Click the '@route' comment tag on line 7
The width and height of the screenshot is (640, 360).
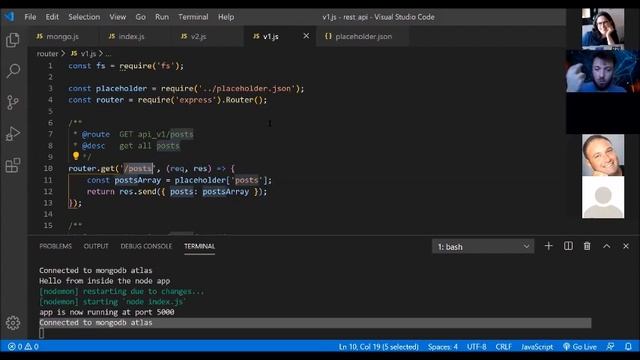click(x=96, y=134)
